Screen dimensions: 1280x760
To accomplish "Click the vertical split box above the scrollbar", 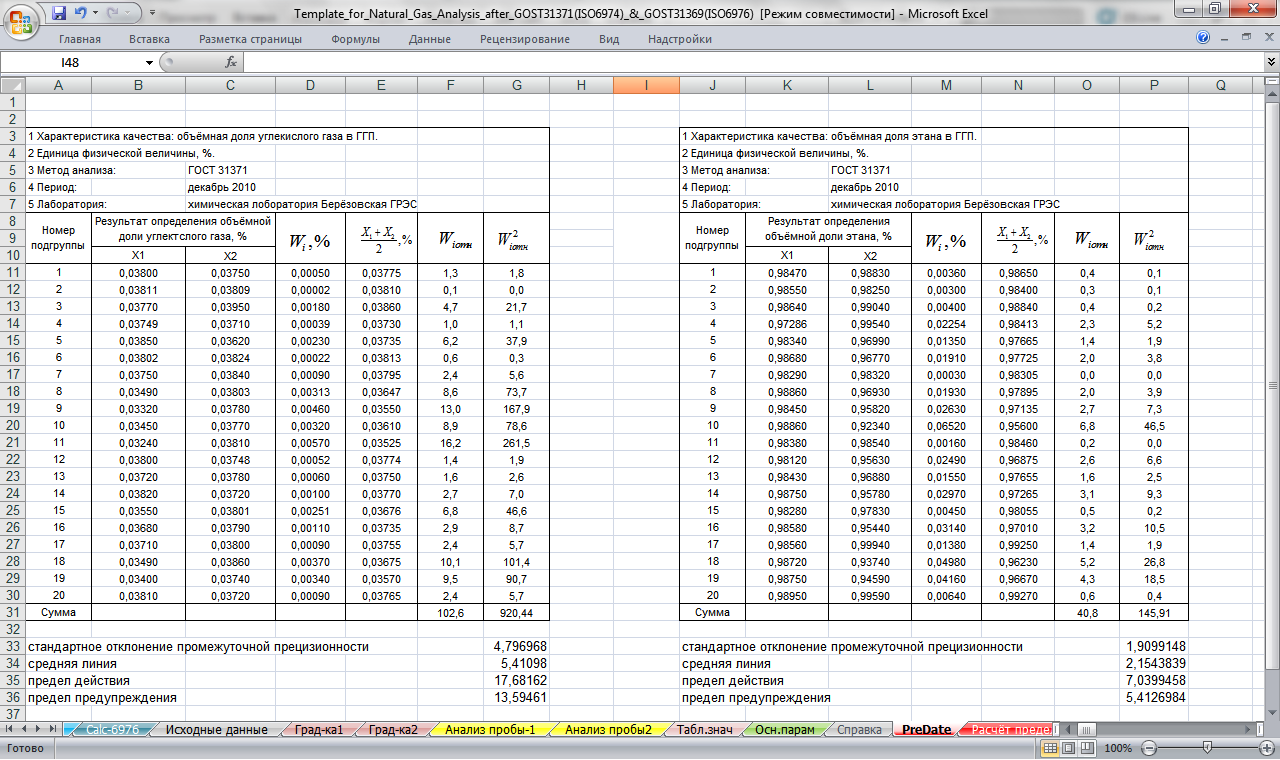I will (1270, 80).
